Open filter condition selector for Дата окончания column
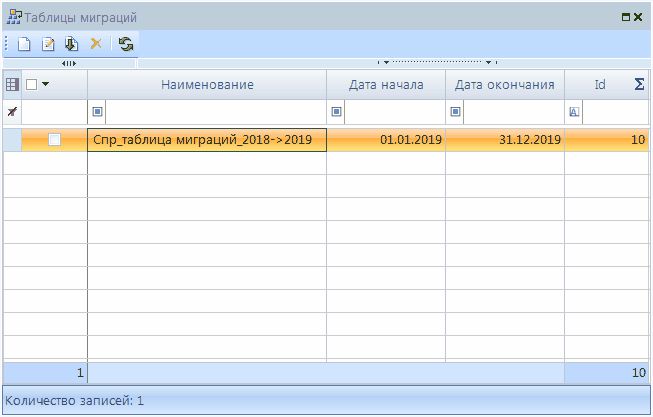The width and height of the screenshot is (653, 417). coord(455,112)
